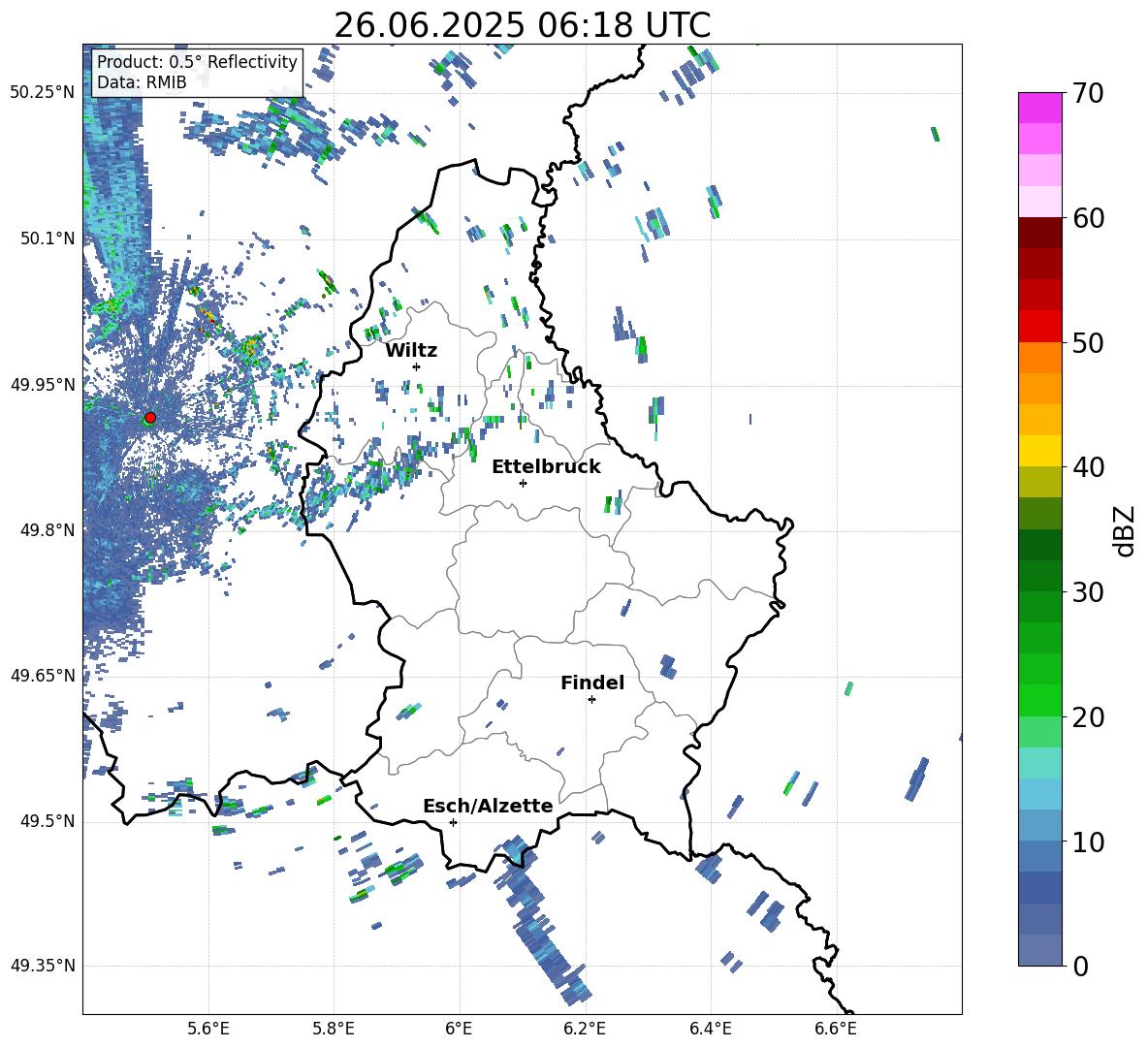Click the '6°E' longitude label
This screenshot has width=1148, height=1048.
(459, 1029)
